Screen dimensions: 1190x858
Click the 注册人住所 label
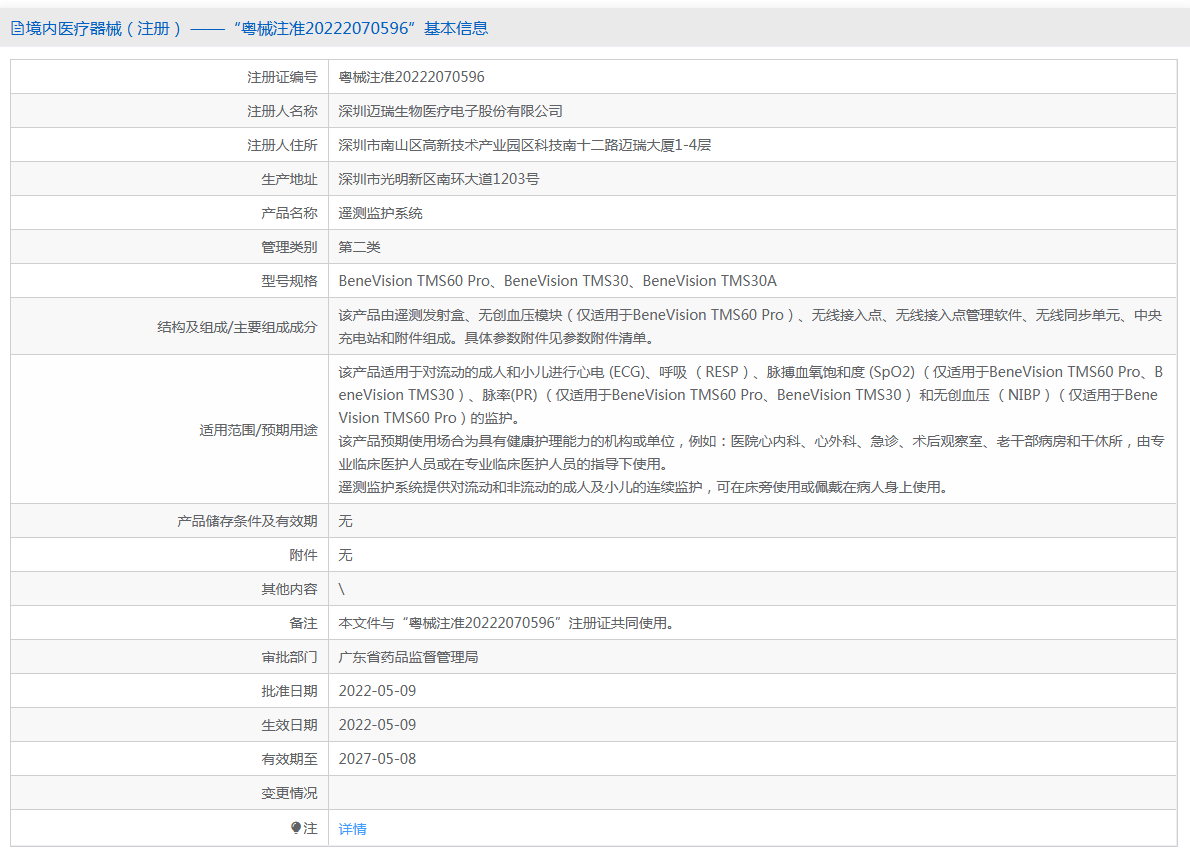[282, 146]
